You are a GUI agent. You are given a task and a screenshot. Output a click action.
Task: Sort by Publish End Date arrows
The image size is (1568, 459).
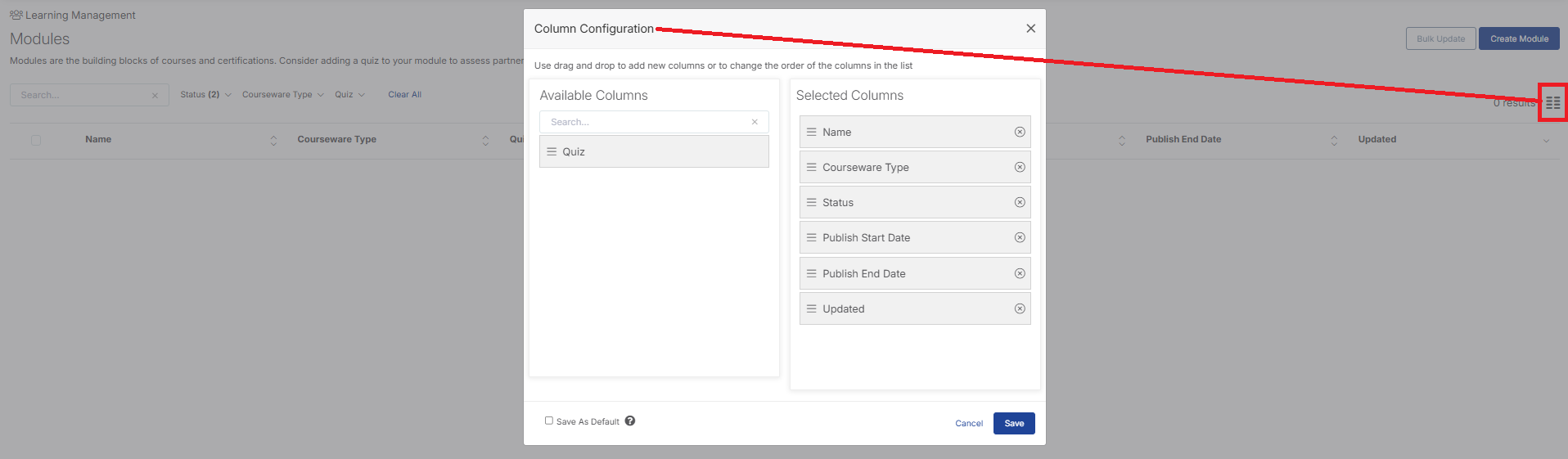1334,141
